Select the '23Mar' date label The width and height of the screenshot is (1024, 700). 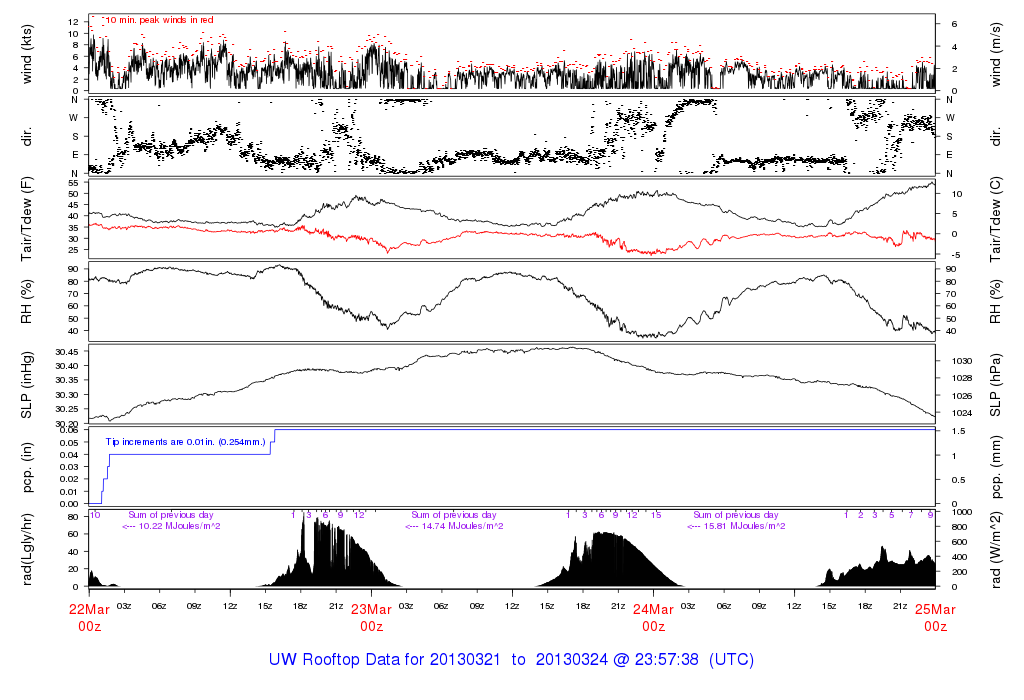pos(372,609)
